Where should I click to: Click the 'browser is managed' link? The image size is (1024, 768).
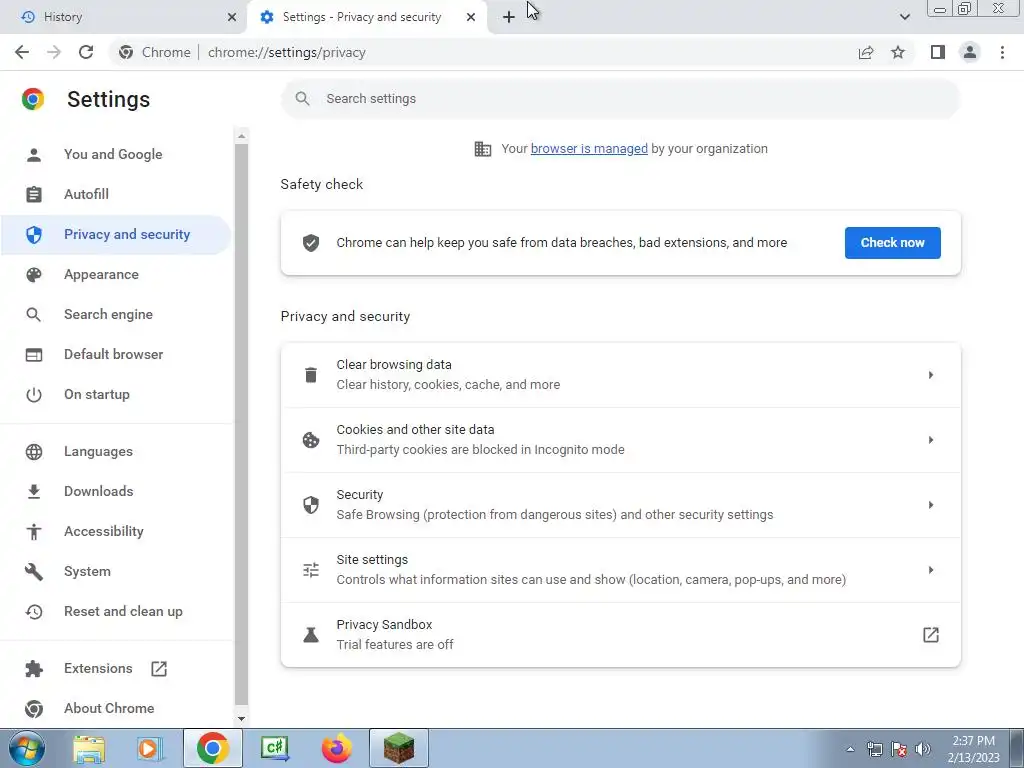point(589,148)
